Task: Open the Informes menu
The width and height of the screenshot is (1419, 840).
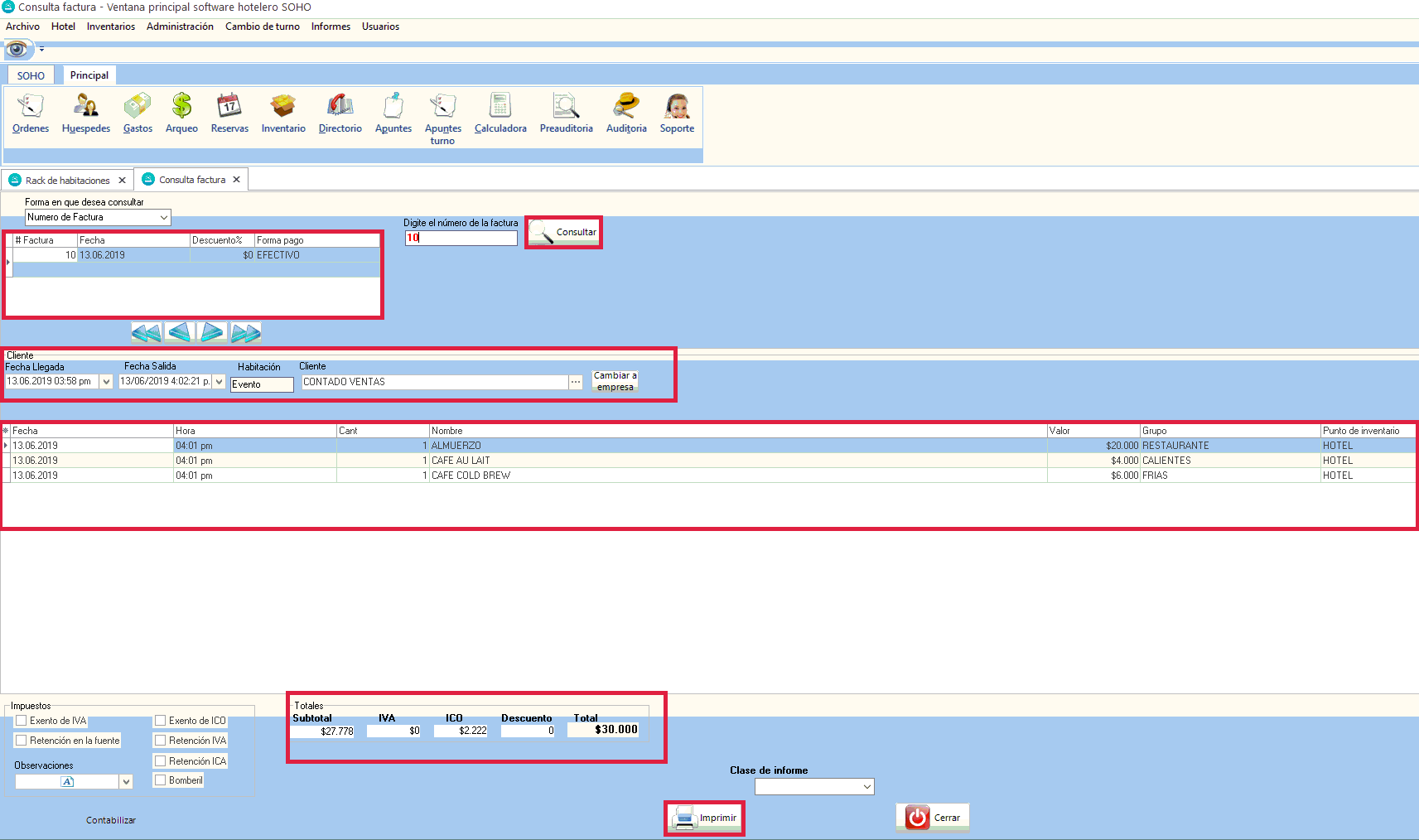Action: [331, 27]
